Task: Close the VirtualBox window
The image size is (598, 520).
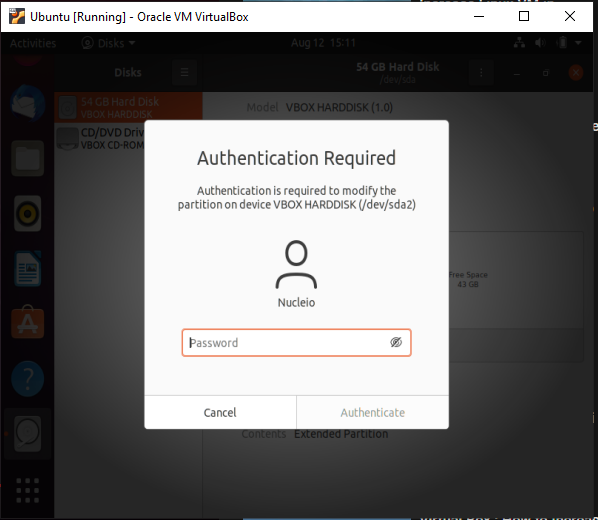Action: click(570, 16)
